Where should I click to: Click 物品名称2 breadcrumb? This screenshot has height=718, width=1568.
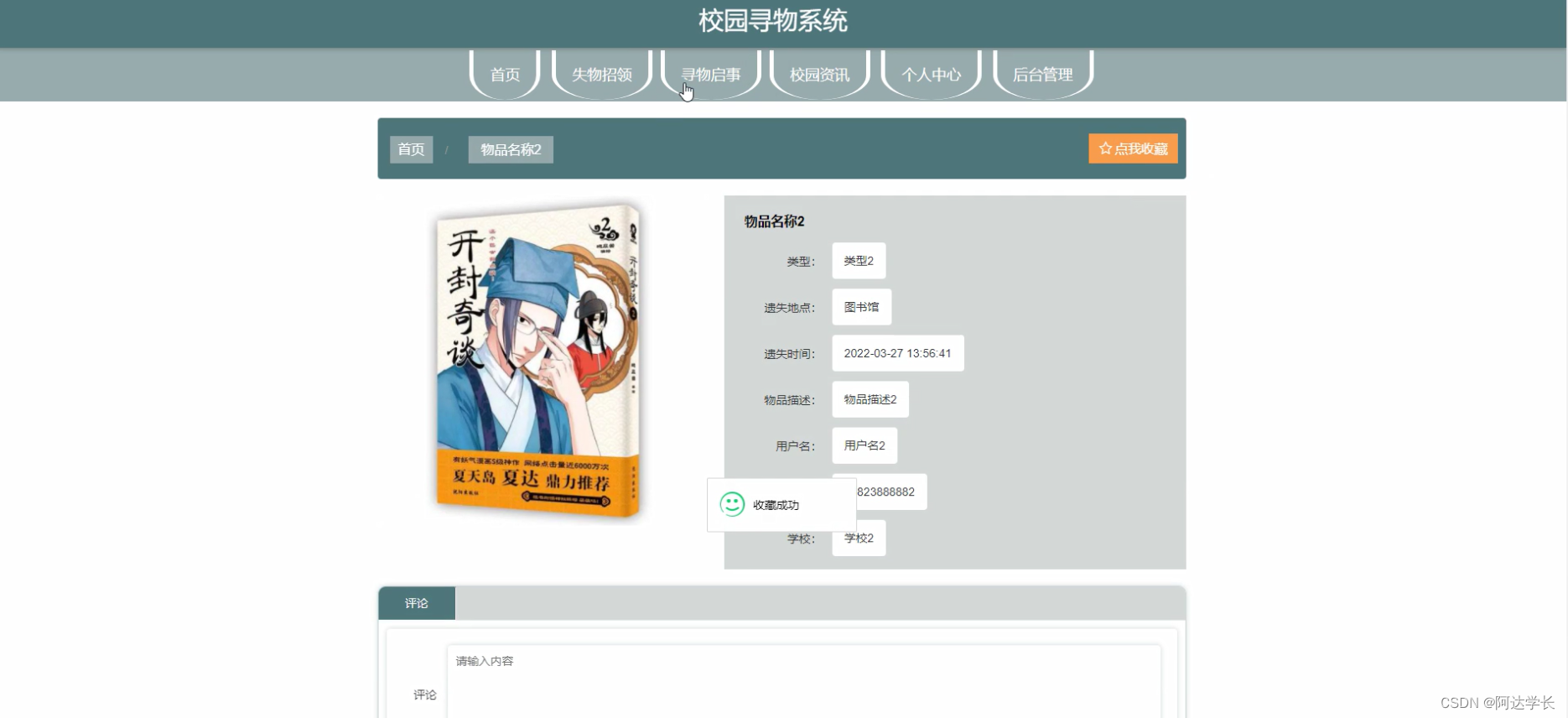pyautogui.click(x=511, y=149)
